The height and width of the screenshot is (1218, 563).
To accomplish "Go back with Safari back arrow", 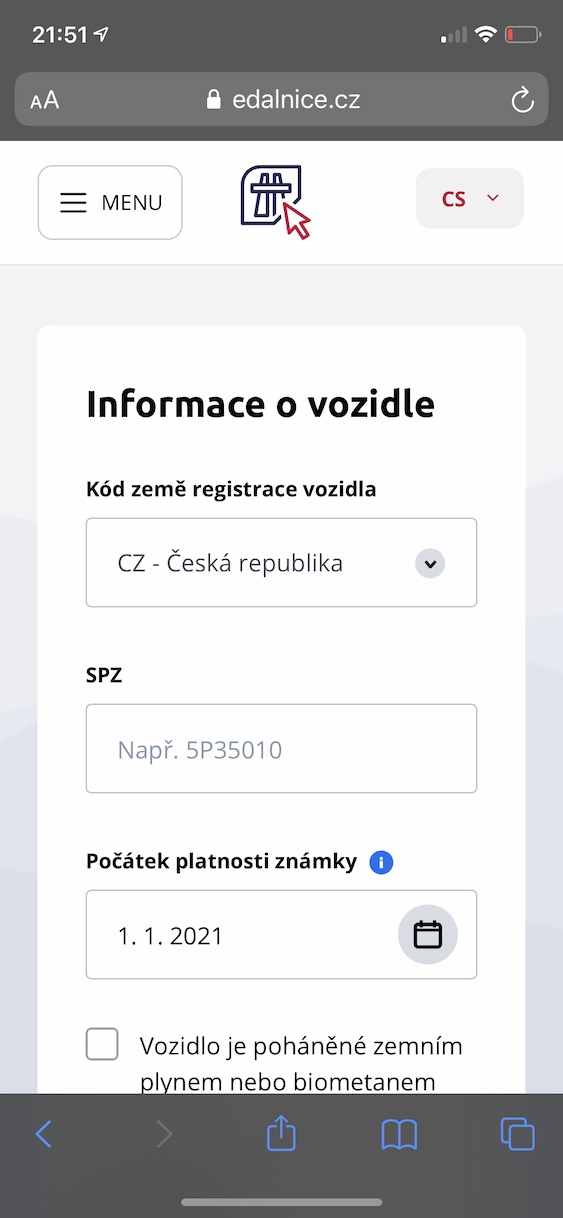I will [x=43, y=1134].
